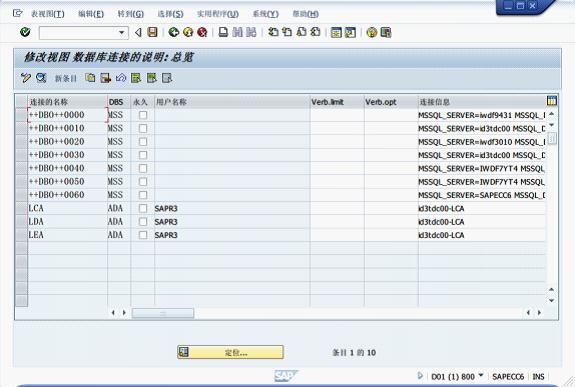Click the Print icon
This screenshot has width=575, height=387.
click(223, 32)
